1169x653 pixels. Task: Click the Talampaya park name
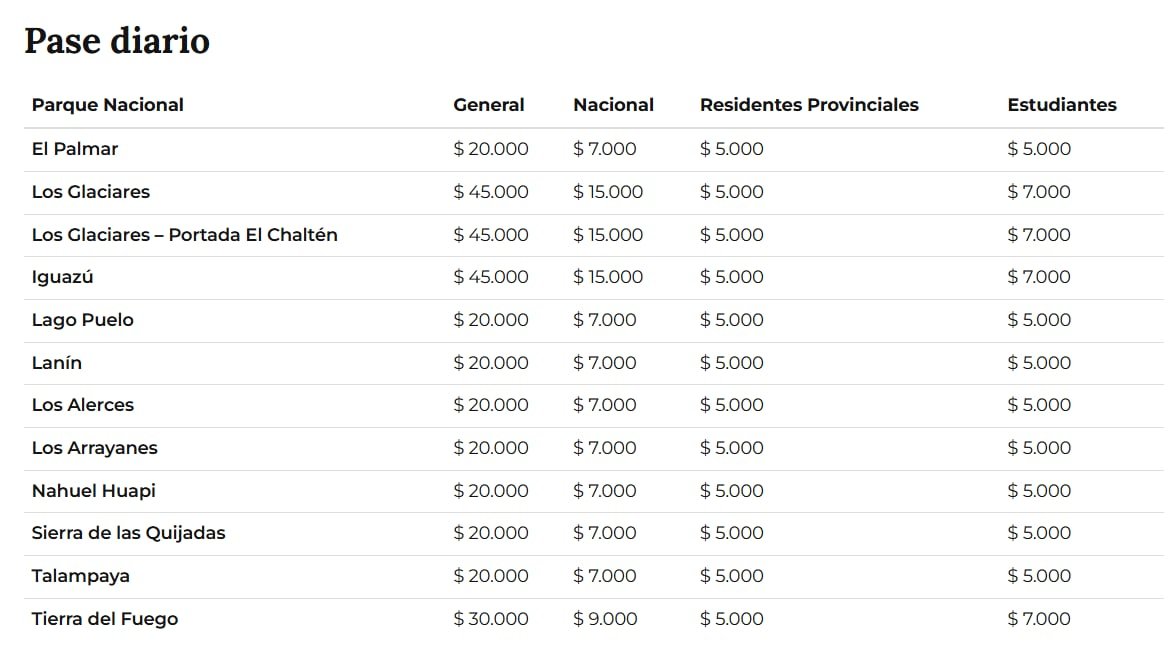(81, 576)
